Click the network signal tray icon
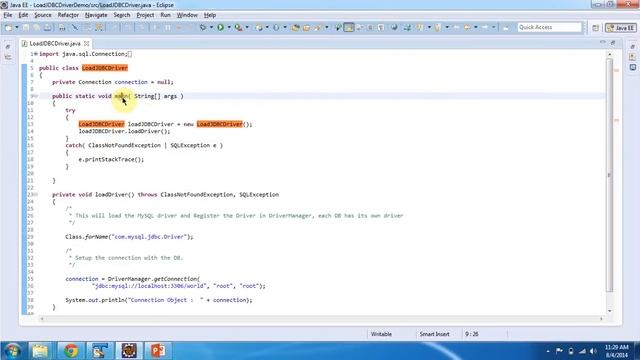The width and height of the screenshot is (640, 360). click(x=582, y=351)
